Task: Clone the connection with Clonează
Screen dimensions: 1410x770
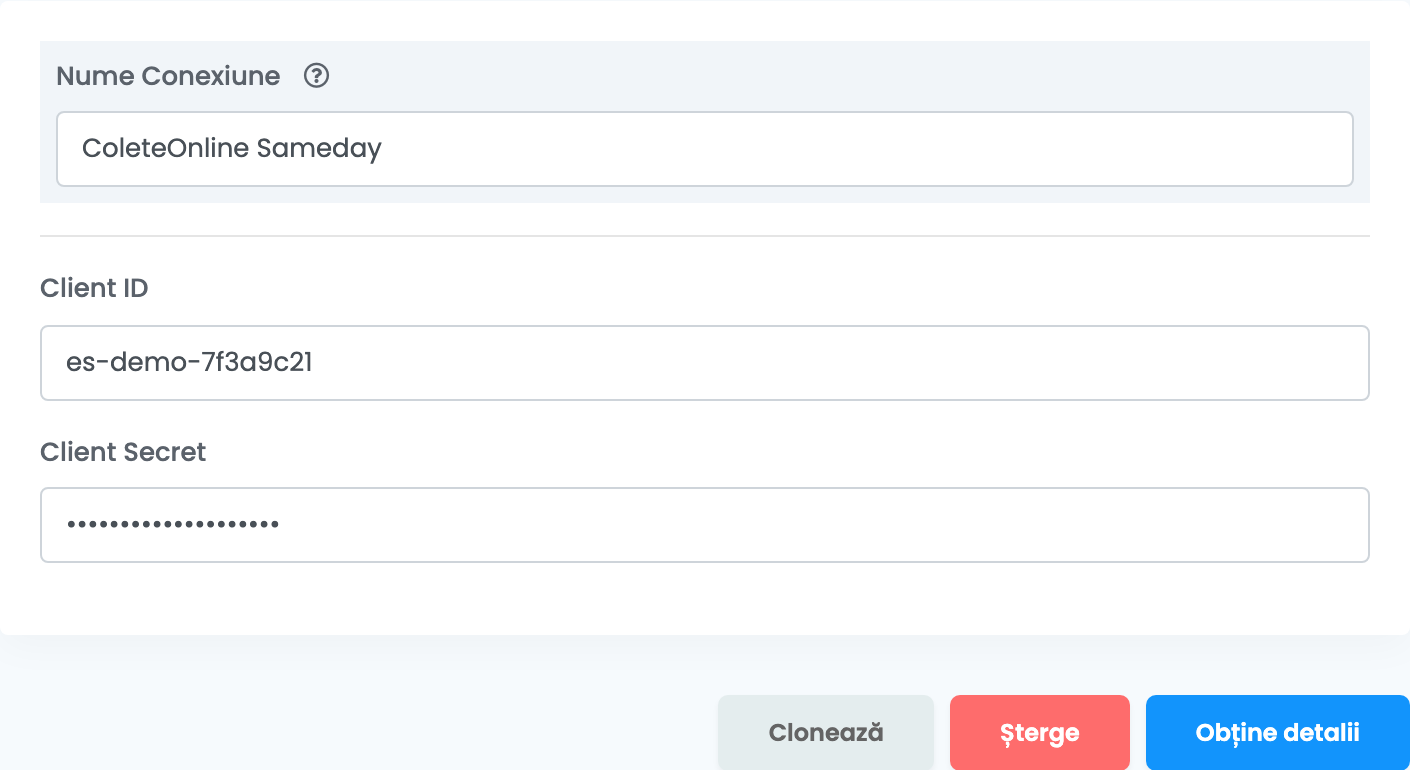Action: coord(826,733)
